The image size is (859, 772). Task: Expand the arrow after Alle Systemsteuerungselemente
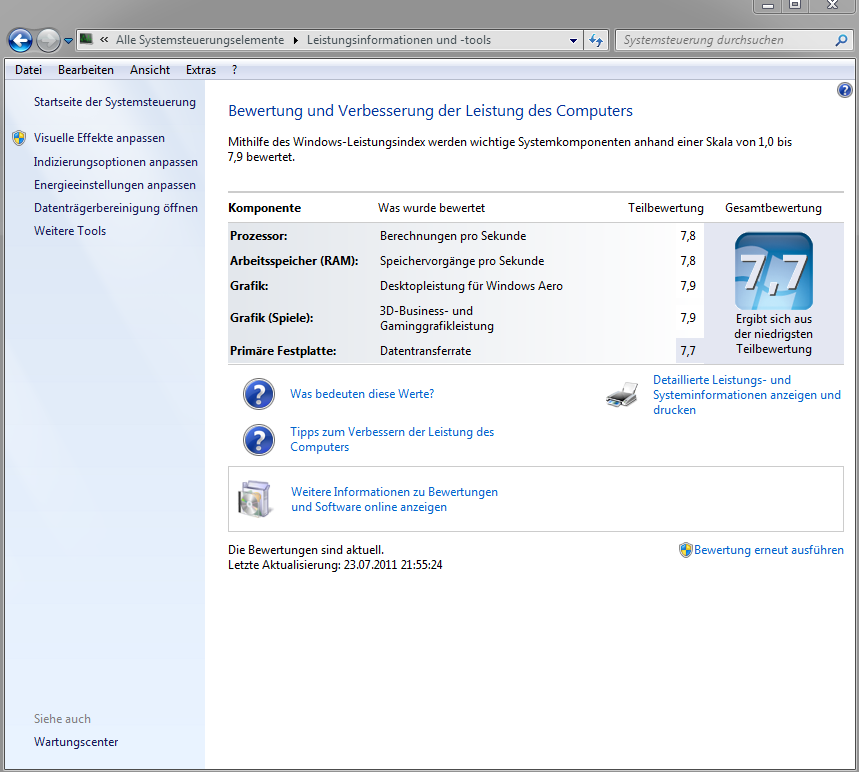click(296, 41)
